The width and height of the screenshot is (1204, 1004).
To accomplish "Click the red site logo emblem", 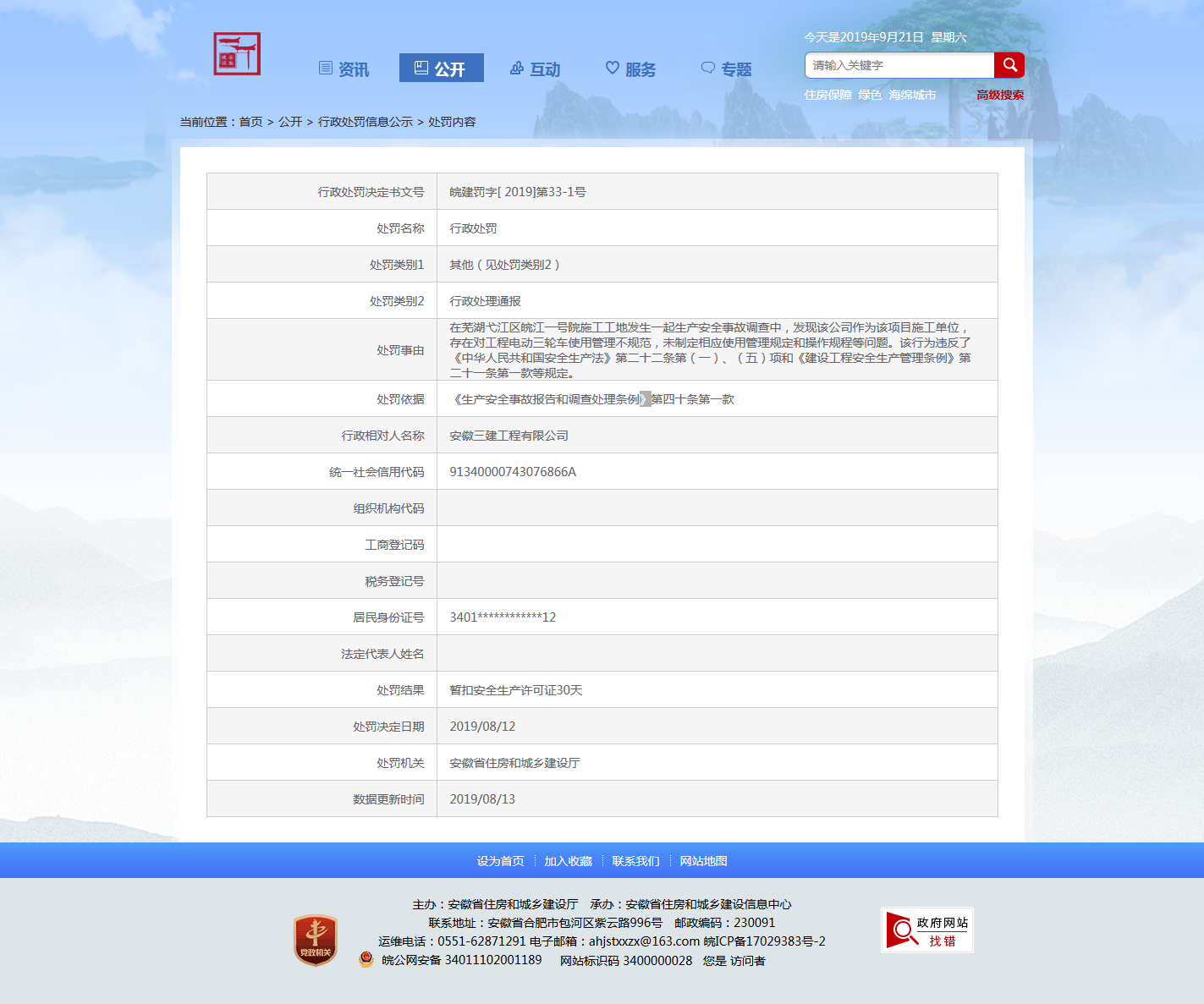I will coord(237,54).
